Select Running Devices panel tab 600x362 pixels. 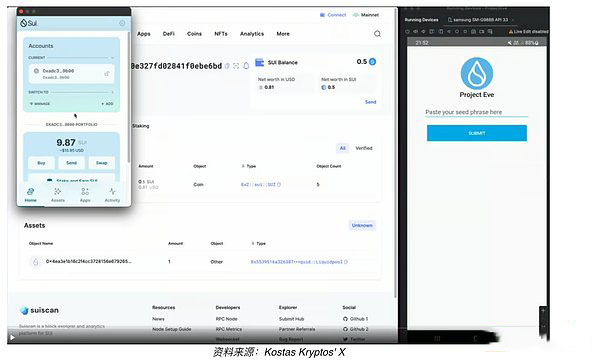(421, 20)
